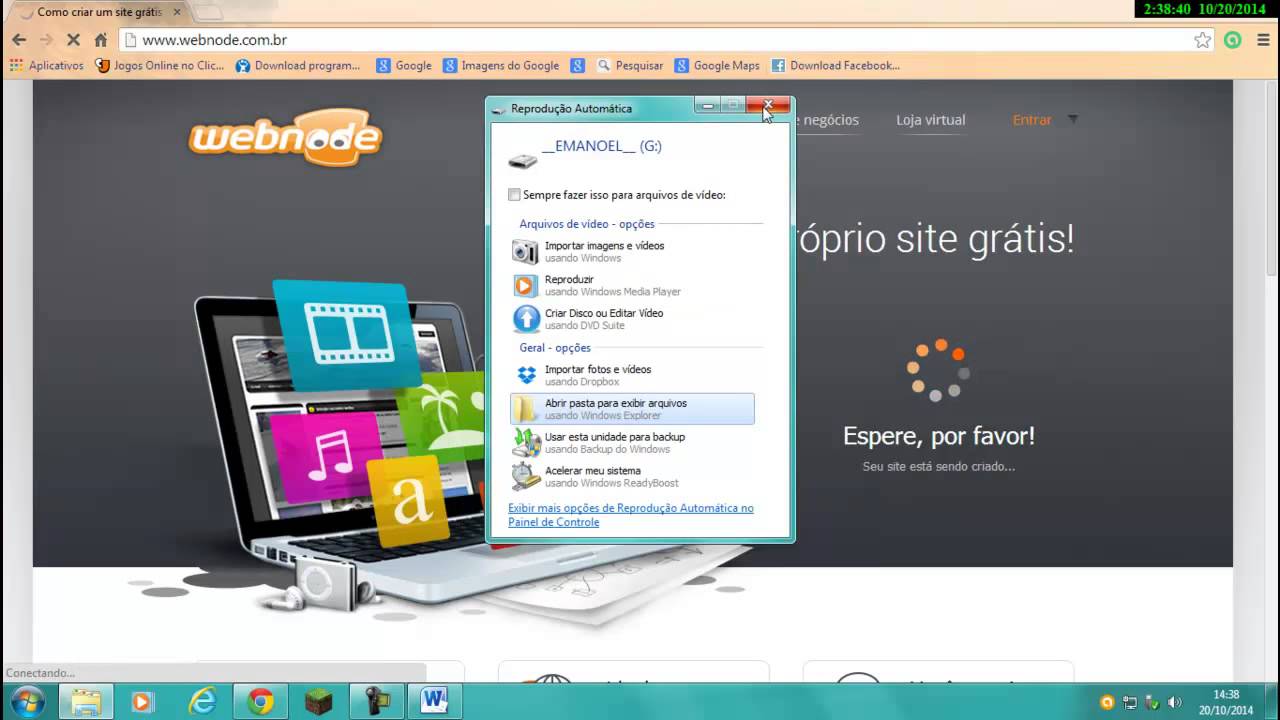This screenshot has height=720, width=1280.
Task: Click volume speaker tray icon
Action: click(1175, 702)
